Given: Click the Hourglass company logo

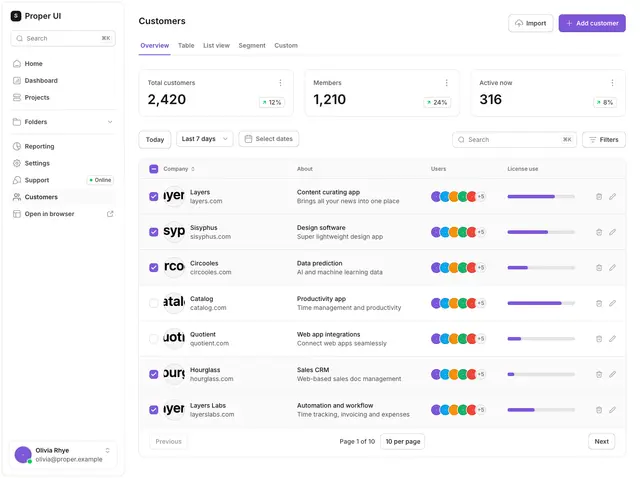Looking at the screenshot, I should (x=174, y=374).
